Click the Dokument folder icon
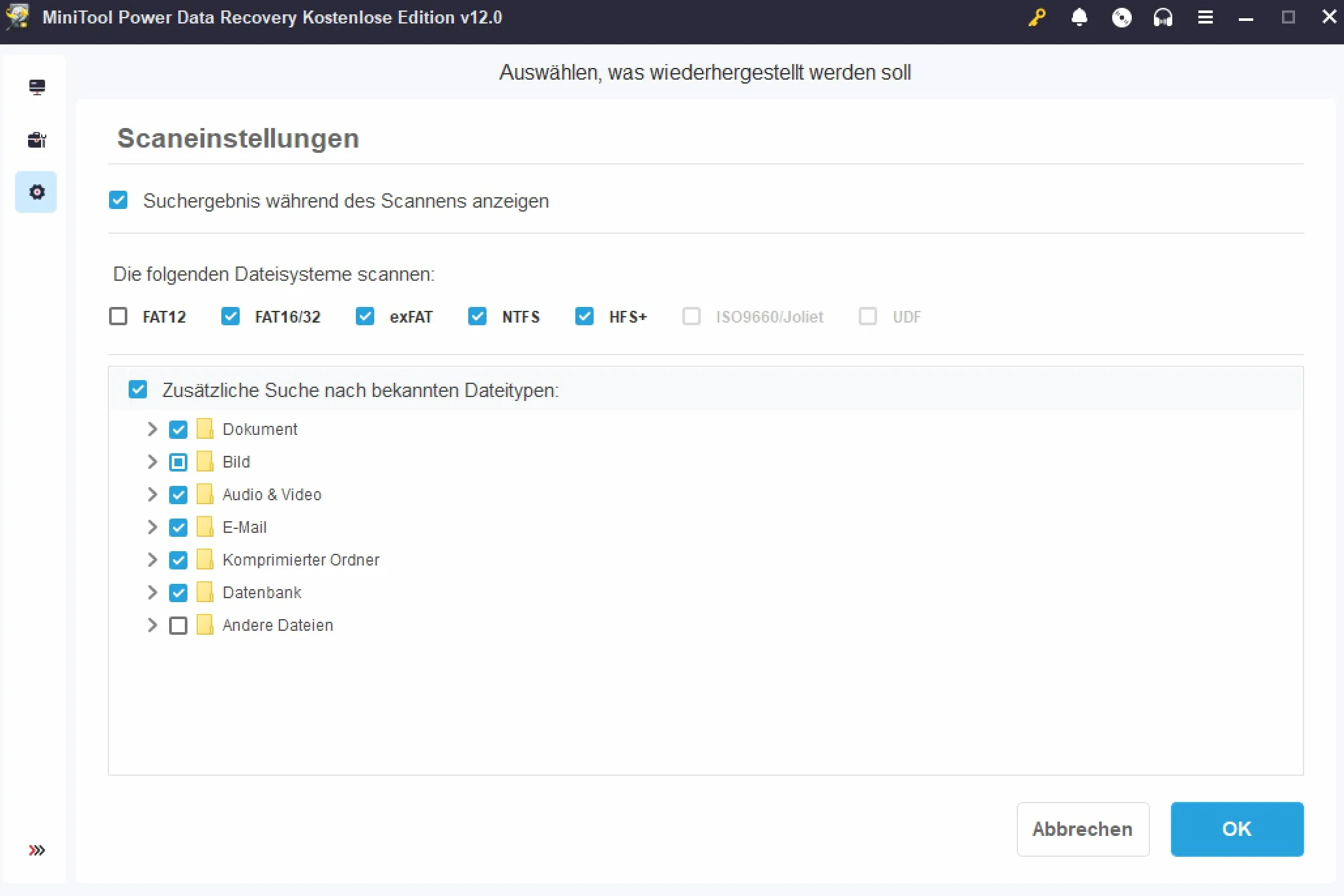1344x896 pixels. click(x=205, y=429)
